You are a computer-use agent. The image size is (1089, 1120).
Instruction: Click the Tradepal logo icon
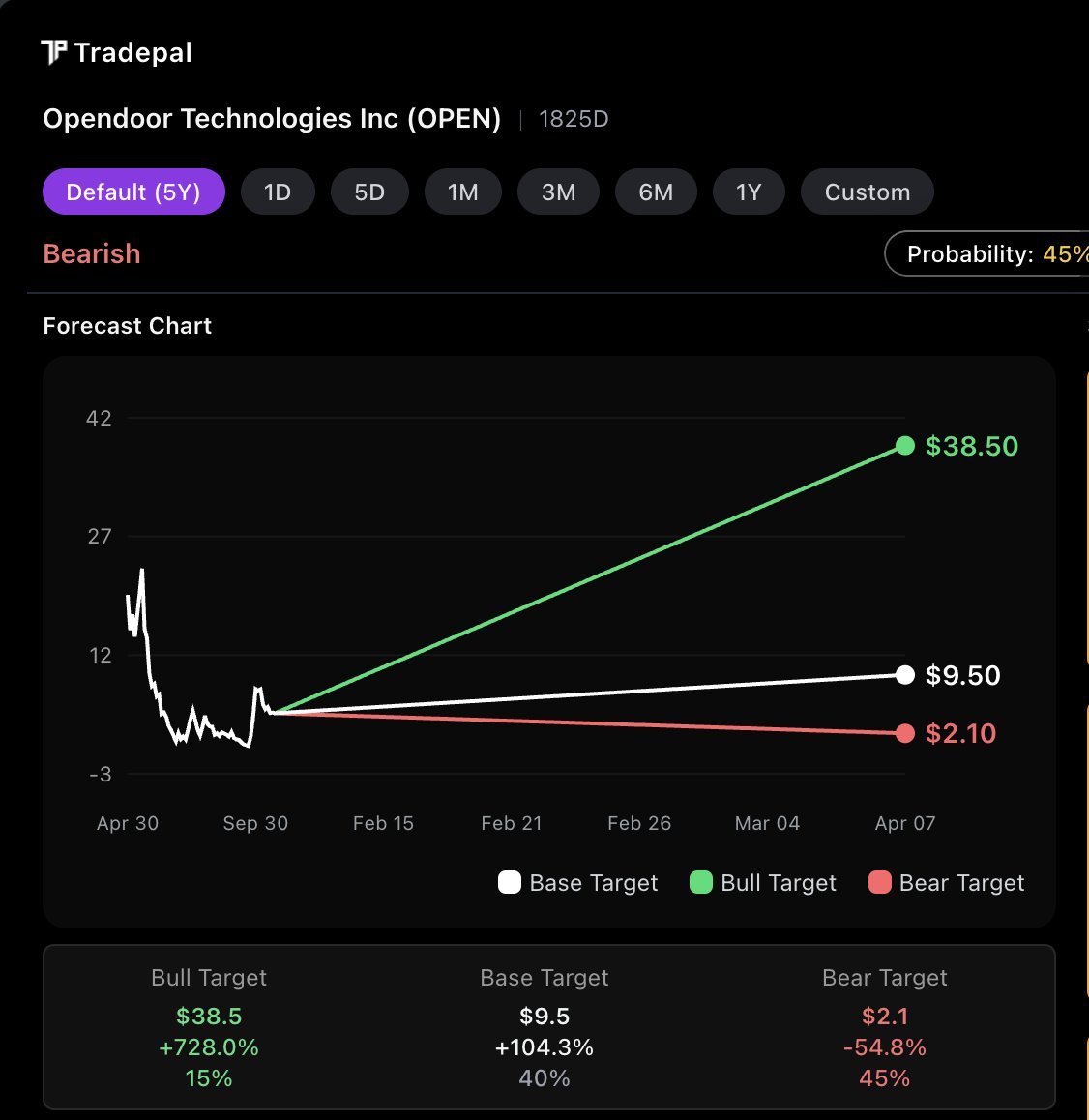click(x=55, y=52)
